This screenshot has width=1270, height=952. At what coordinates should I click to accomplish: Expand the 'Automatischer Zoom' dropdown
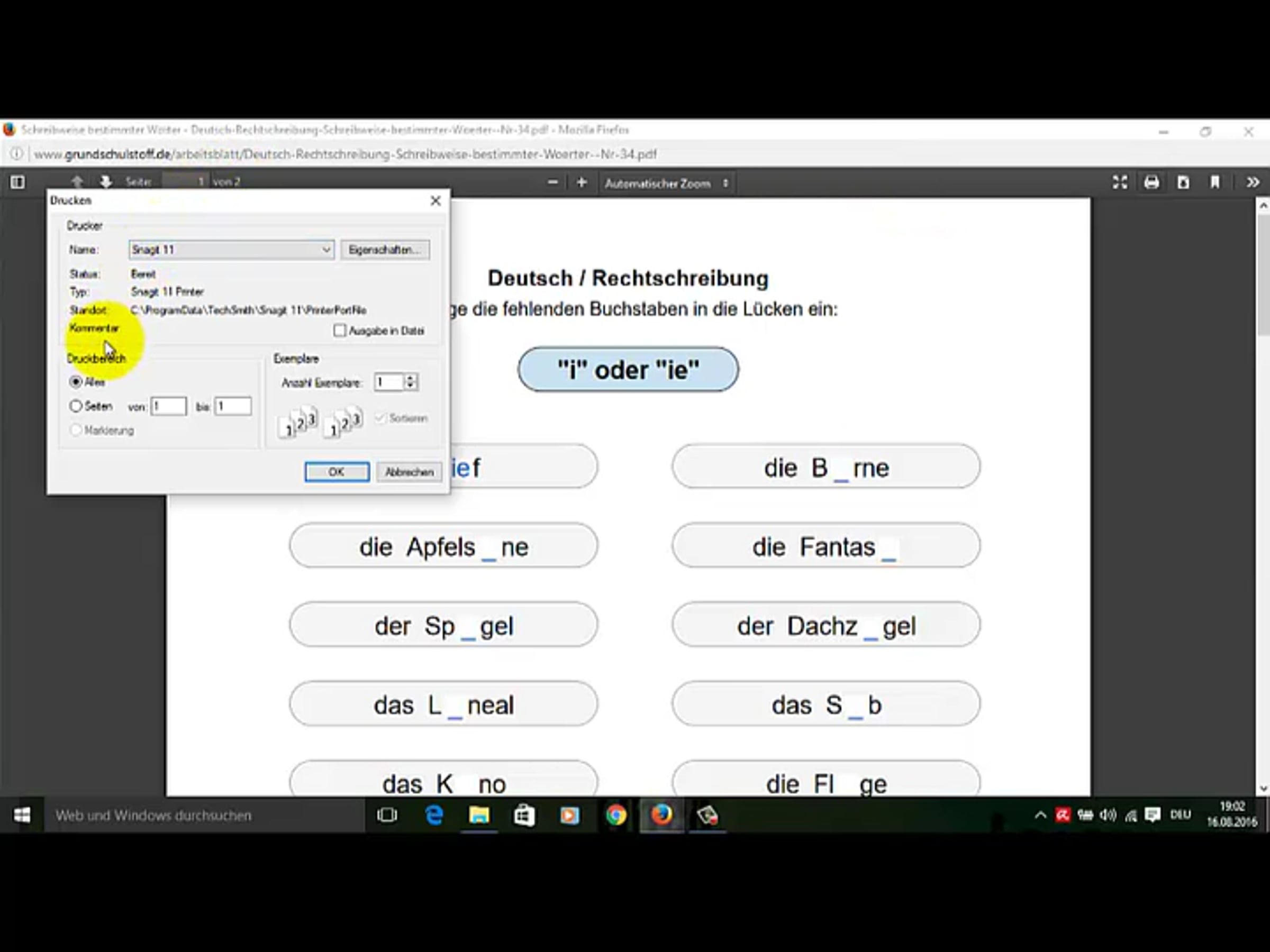666,184
